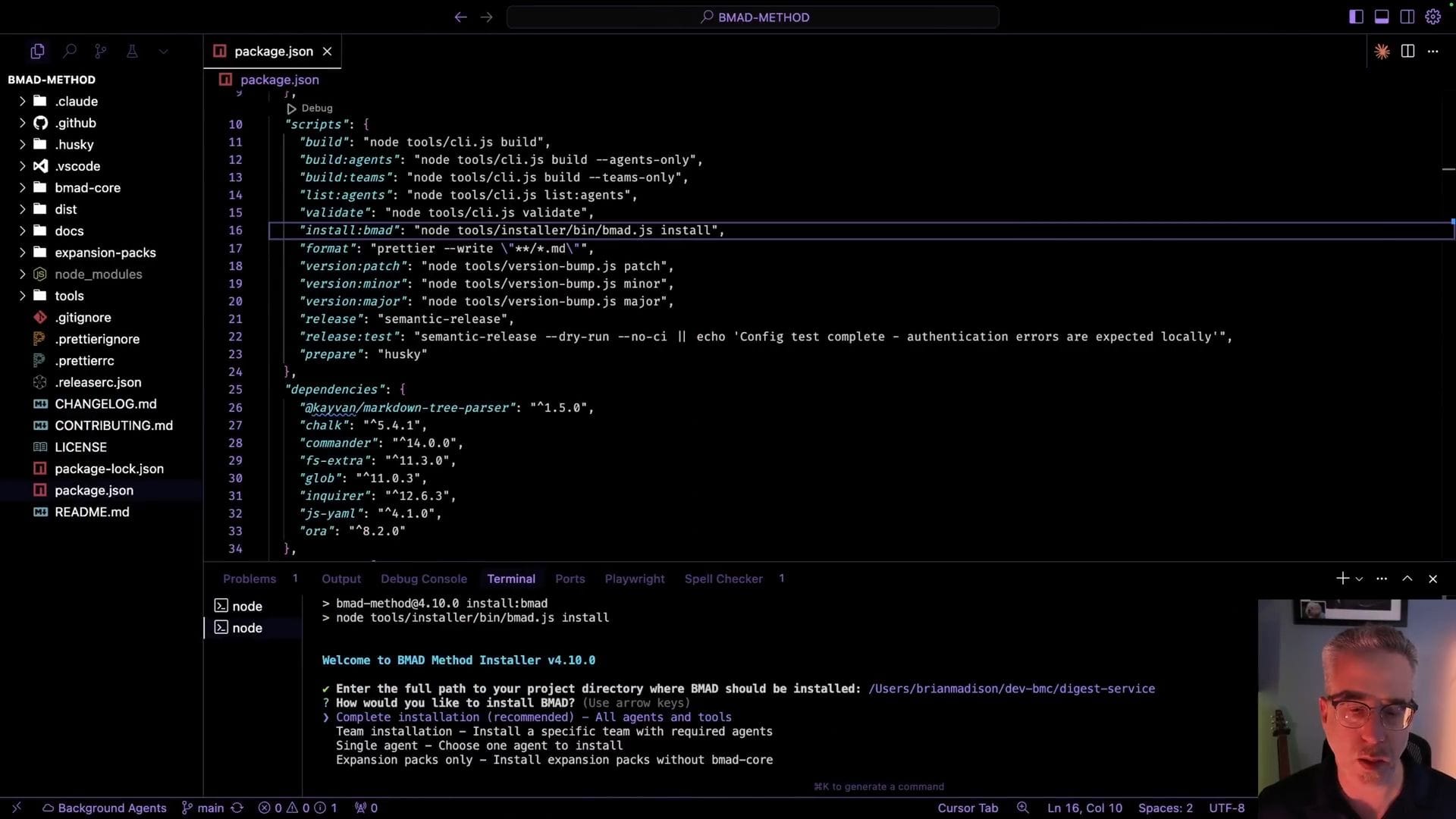Expand the expansion-packs folder

(105, 253)
